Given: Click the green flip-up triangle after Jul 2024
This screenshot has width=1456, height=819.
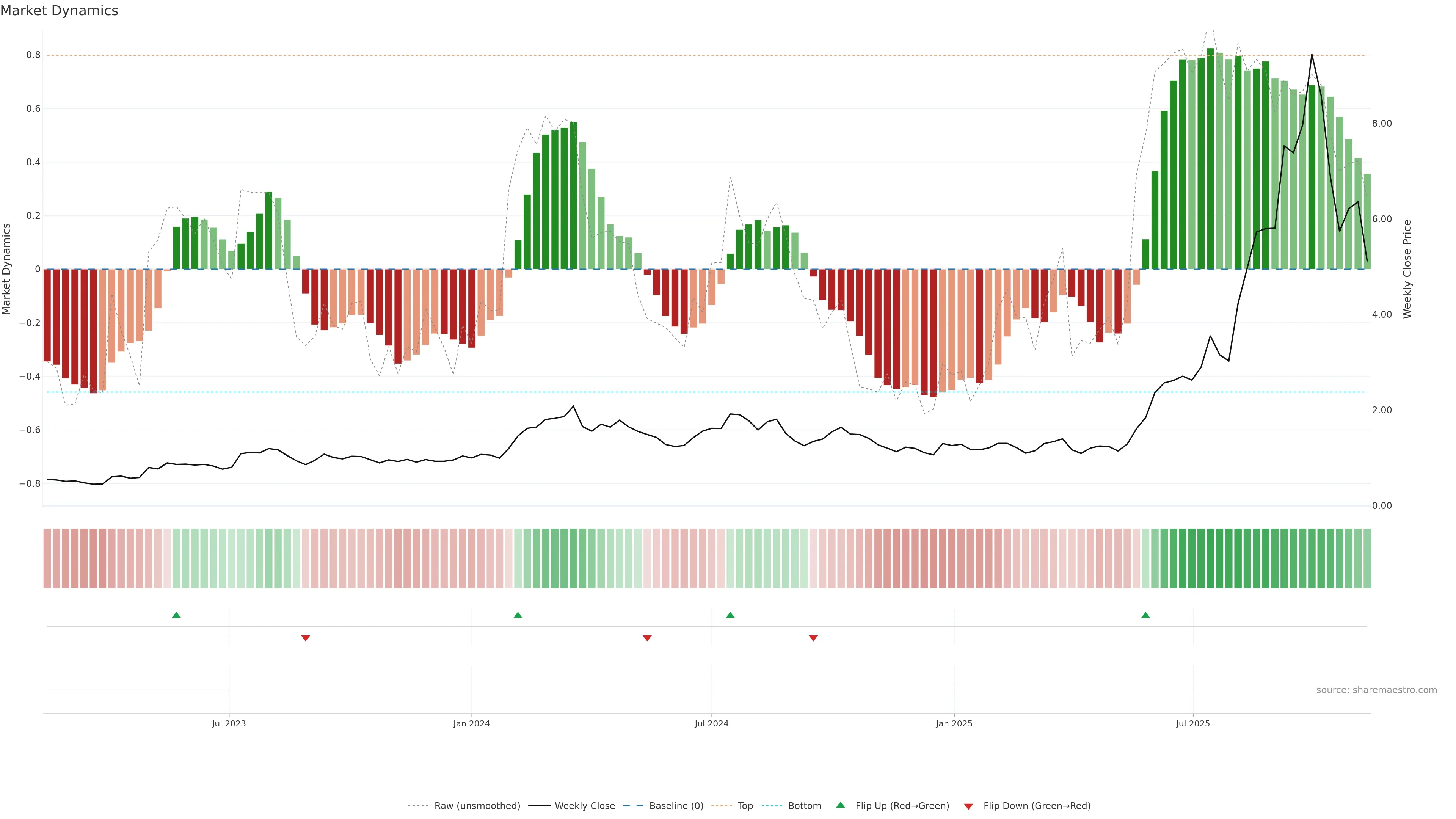Looking at the screenshot, I should (x=730, y=615).
